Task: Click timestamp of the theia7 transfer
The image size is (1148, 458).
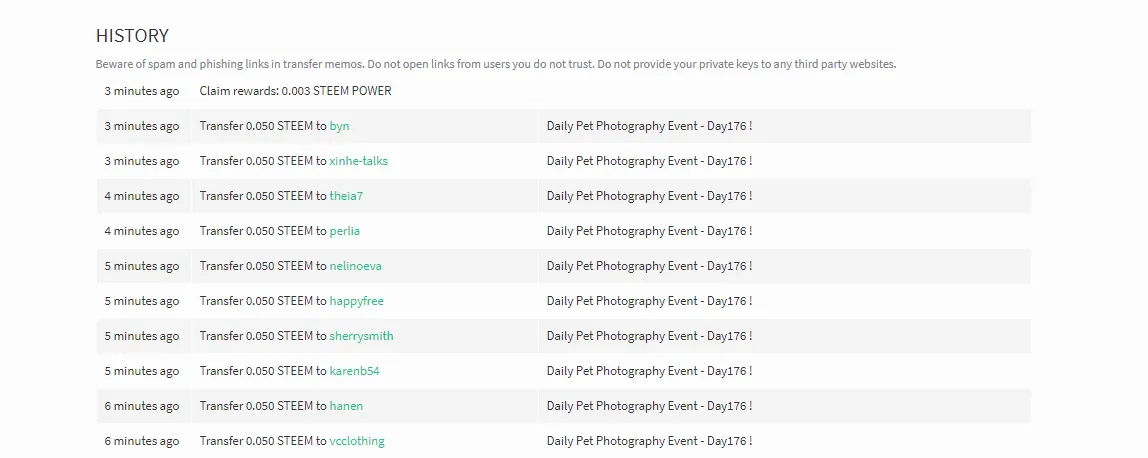Action: point(142,196)
